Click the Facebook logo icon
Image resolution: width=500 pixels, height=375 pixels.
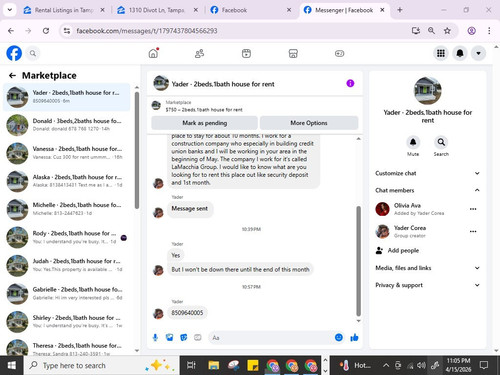(x=14, y=53)
